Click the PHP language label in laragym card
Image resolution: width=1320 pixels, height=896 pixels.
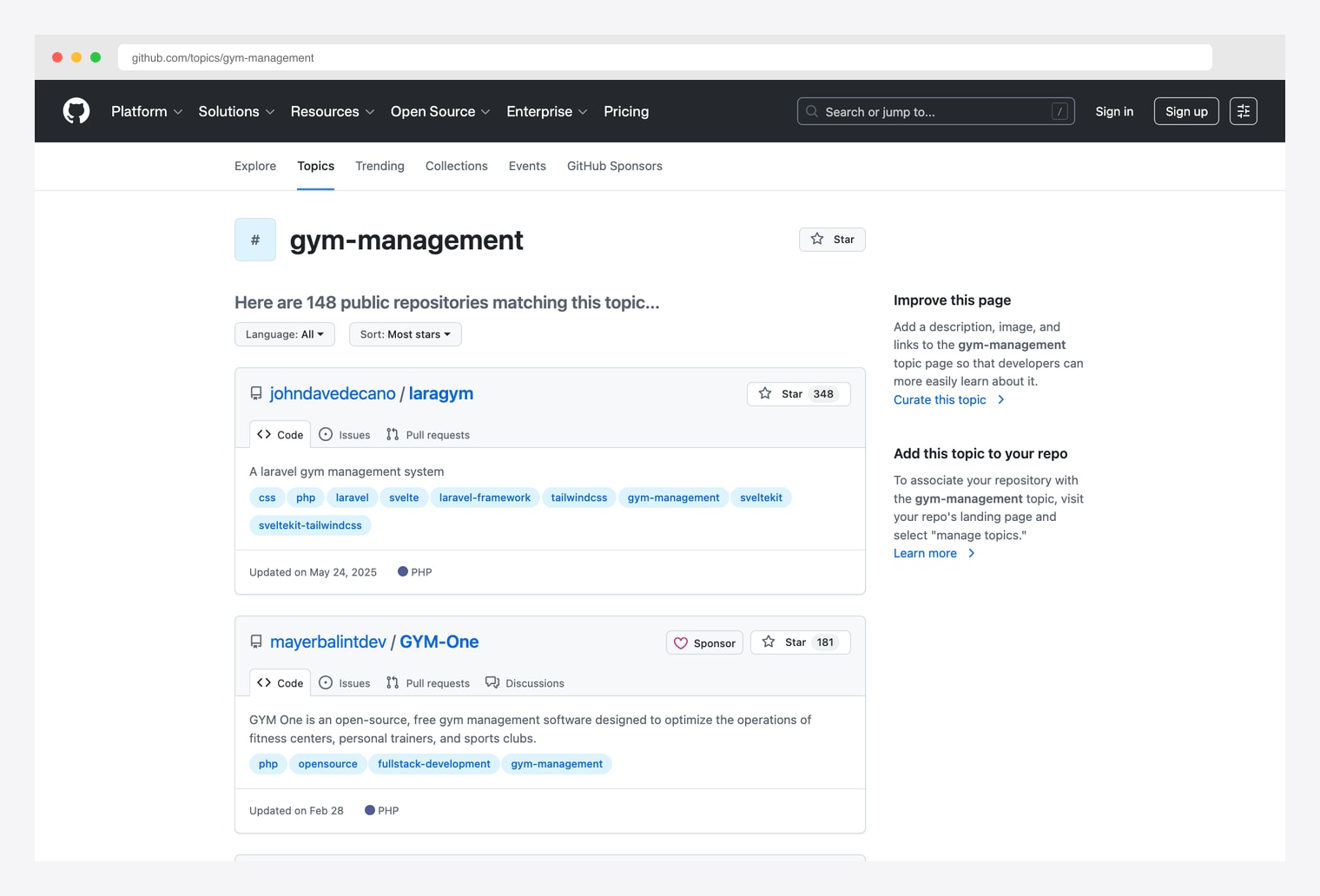(414, 572)
